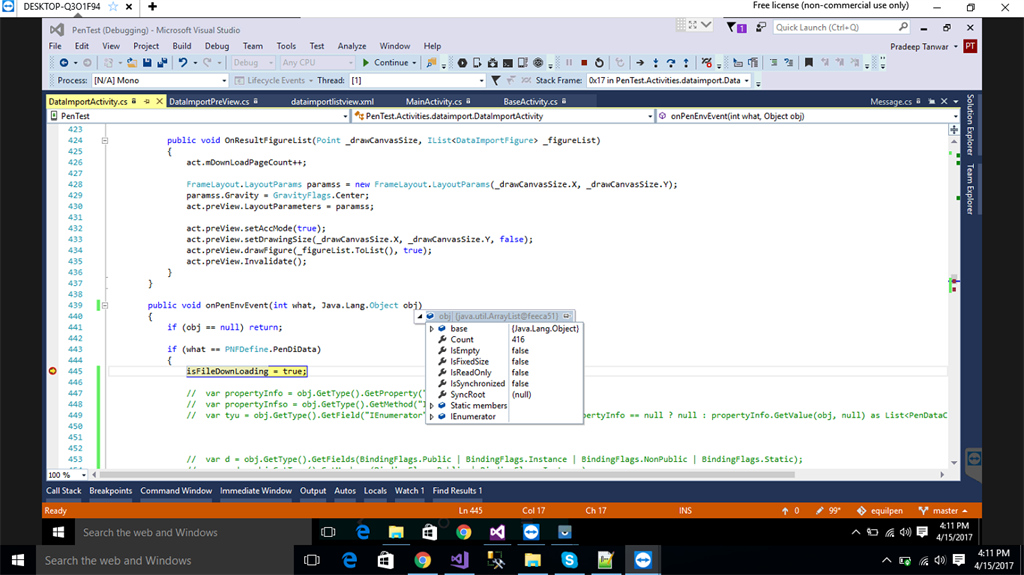Open the Thread [1] dropdown
This screenshot has width=1024, height=575.
417,80
